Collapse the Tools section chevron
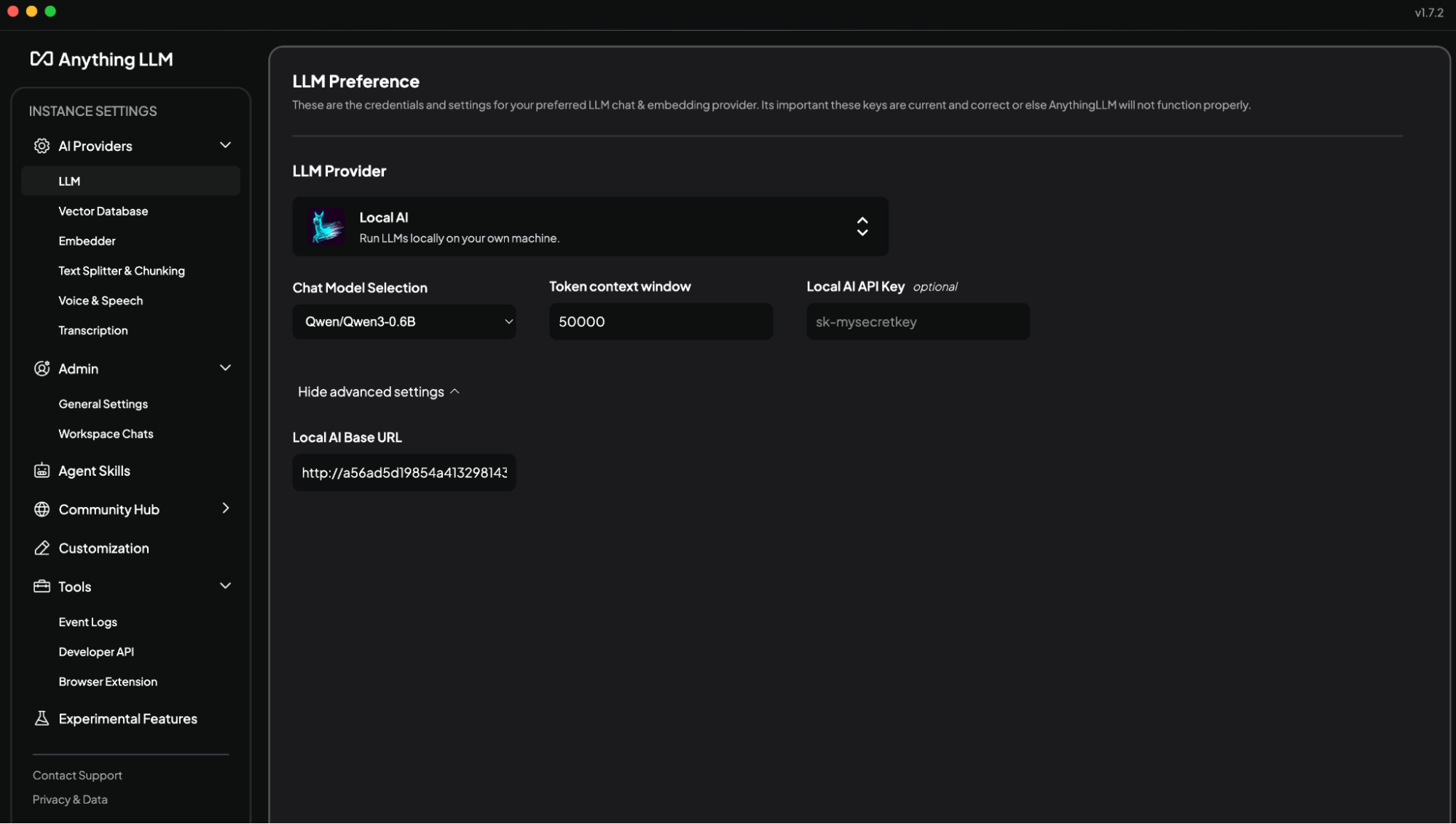Image resolution: width=1456 pixels, height=824 pixels. (x=225, y=586)
